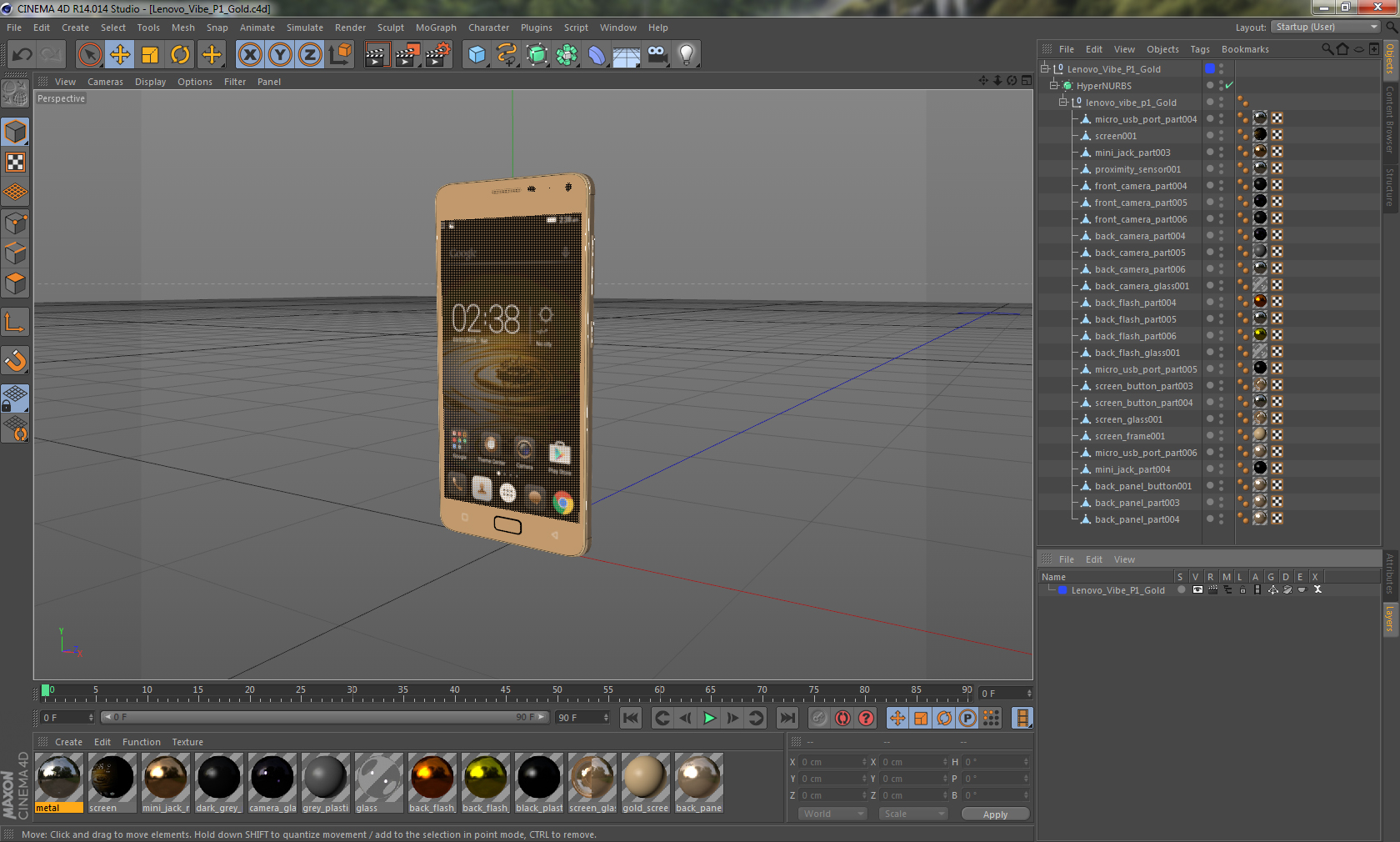Switch to Model mode in left palette
This screenshot has height=842, width=1400.
16,132
